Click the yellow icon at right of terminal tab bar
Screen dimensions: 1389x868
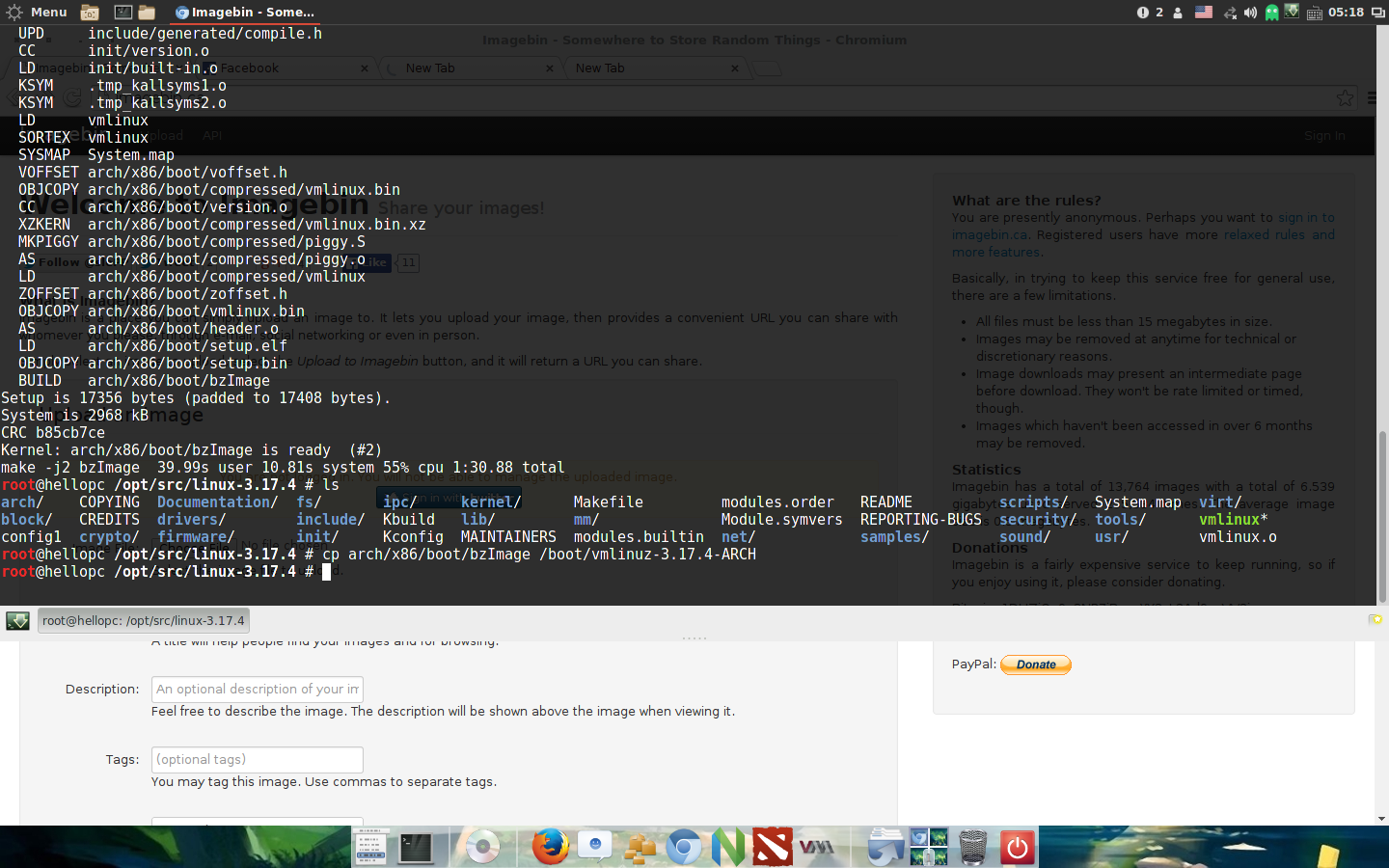click(1375, 619)
